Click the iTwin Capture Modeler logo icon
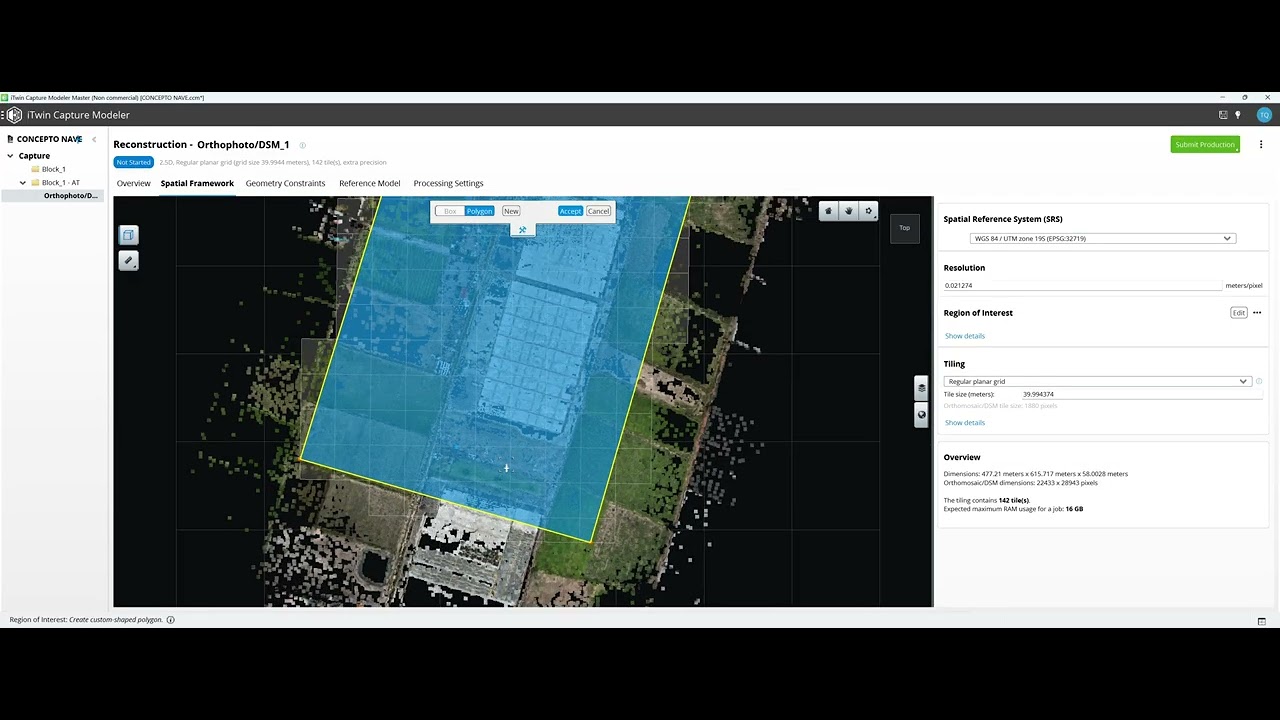This screenshot has width=1280, height=720. click(13, 115)
